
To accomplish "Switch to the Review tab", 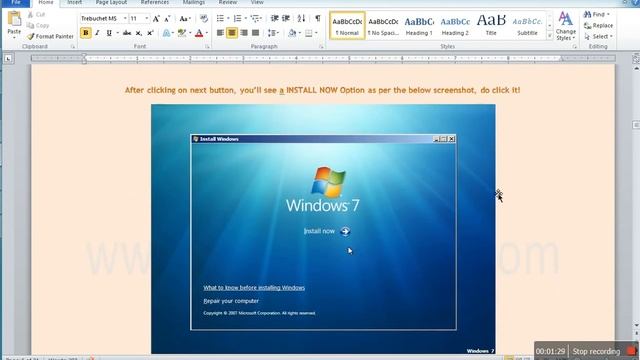I will 228,2.
